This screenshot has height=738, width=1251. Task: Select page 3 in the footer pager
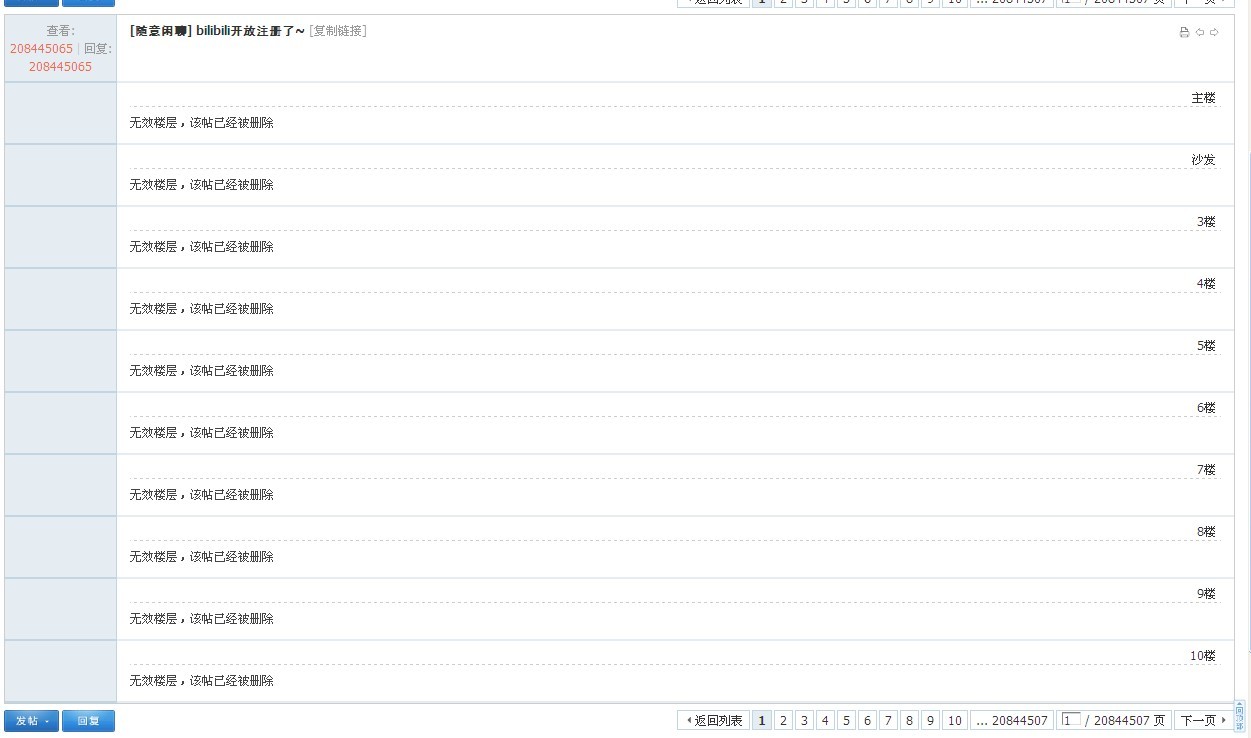(x=804, y=720)
